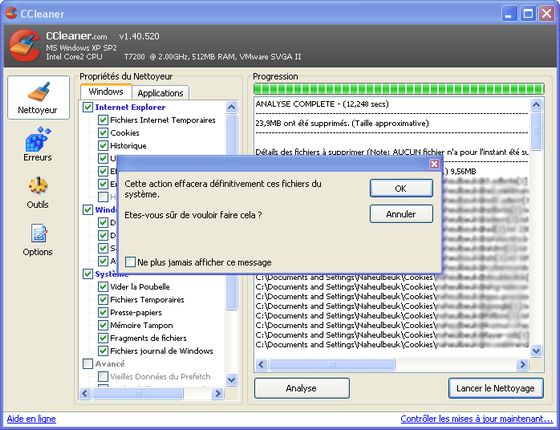Click the Windows group checkbox in tree
The width and height of the screenshot is (560, 430).
click(88, 210)
